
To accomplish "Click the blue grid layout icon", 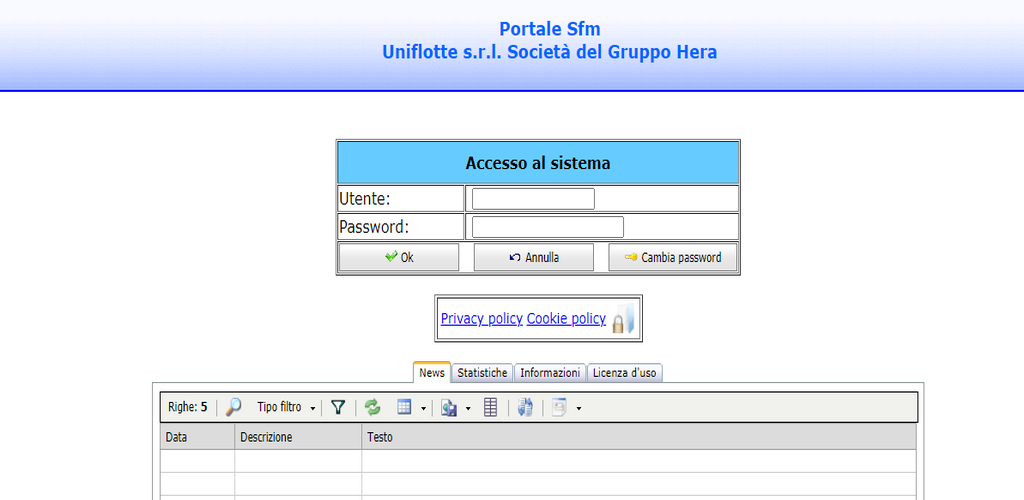I will 404,407.
